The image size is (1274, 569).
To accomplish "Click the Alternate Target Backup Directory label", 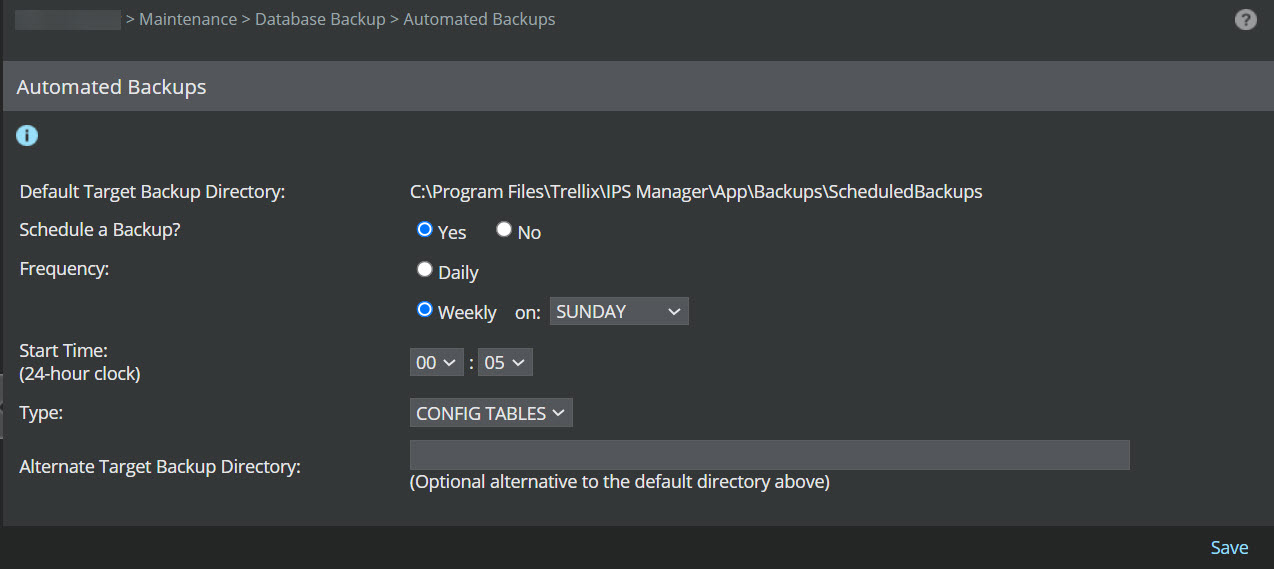I will click(160, 466).
